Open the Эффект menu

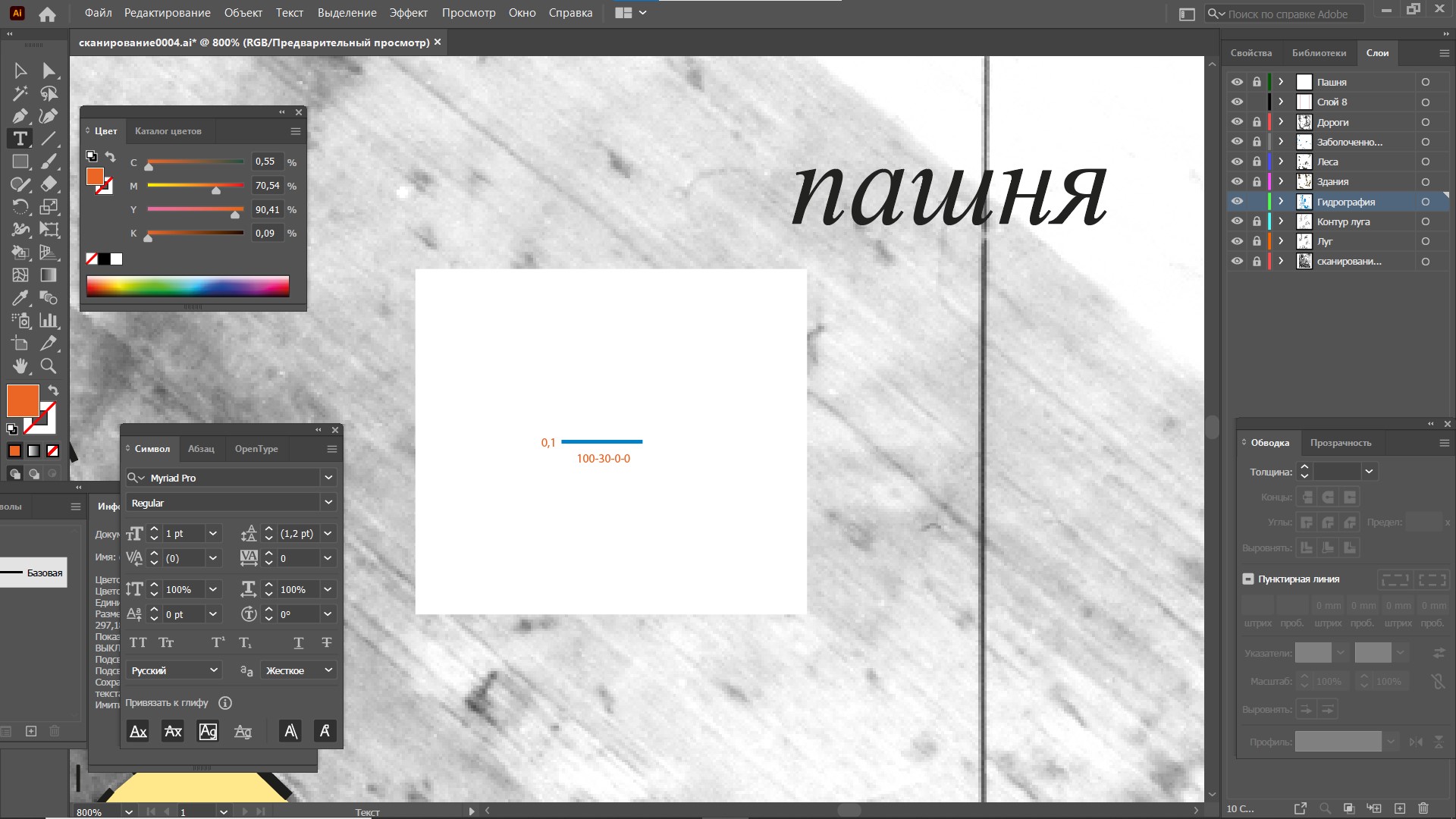pyautogui.click(x=408, y=13)
